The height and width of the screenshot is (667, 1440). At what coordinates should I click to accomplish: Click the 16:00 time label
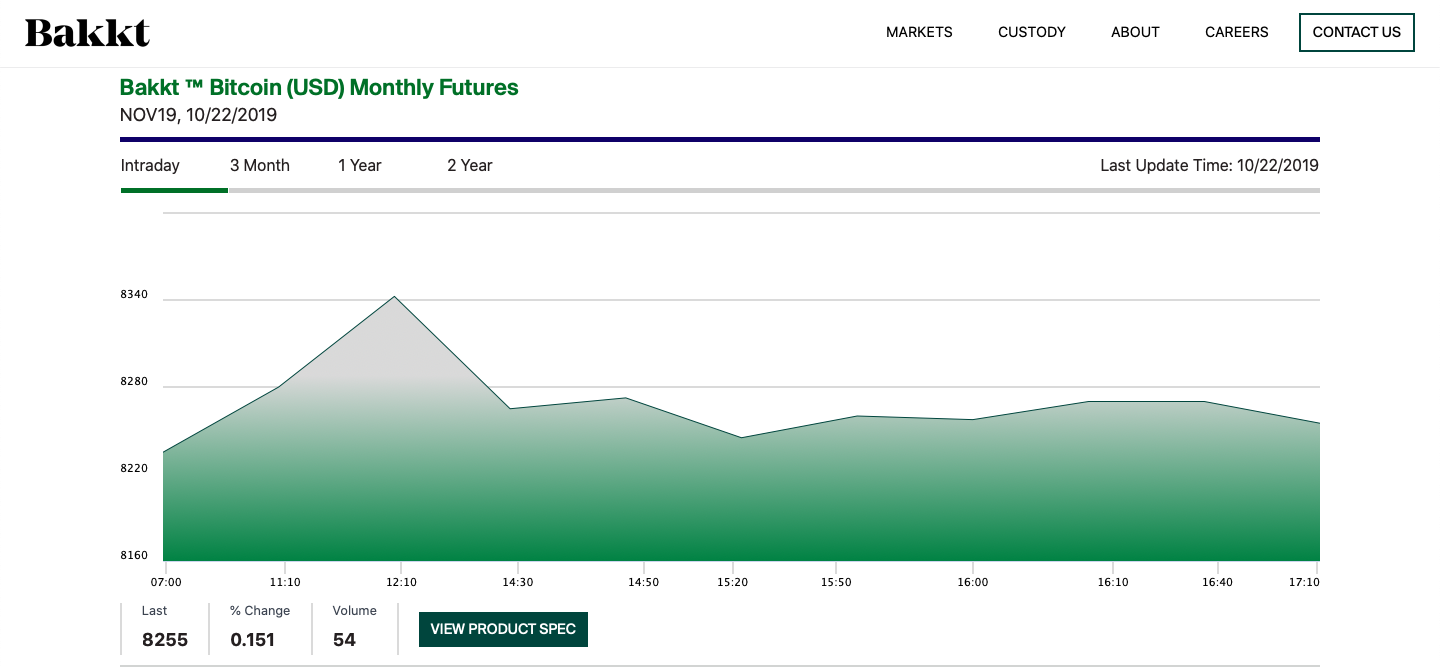click(x=973, y=582)
